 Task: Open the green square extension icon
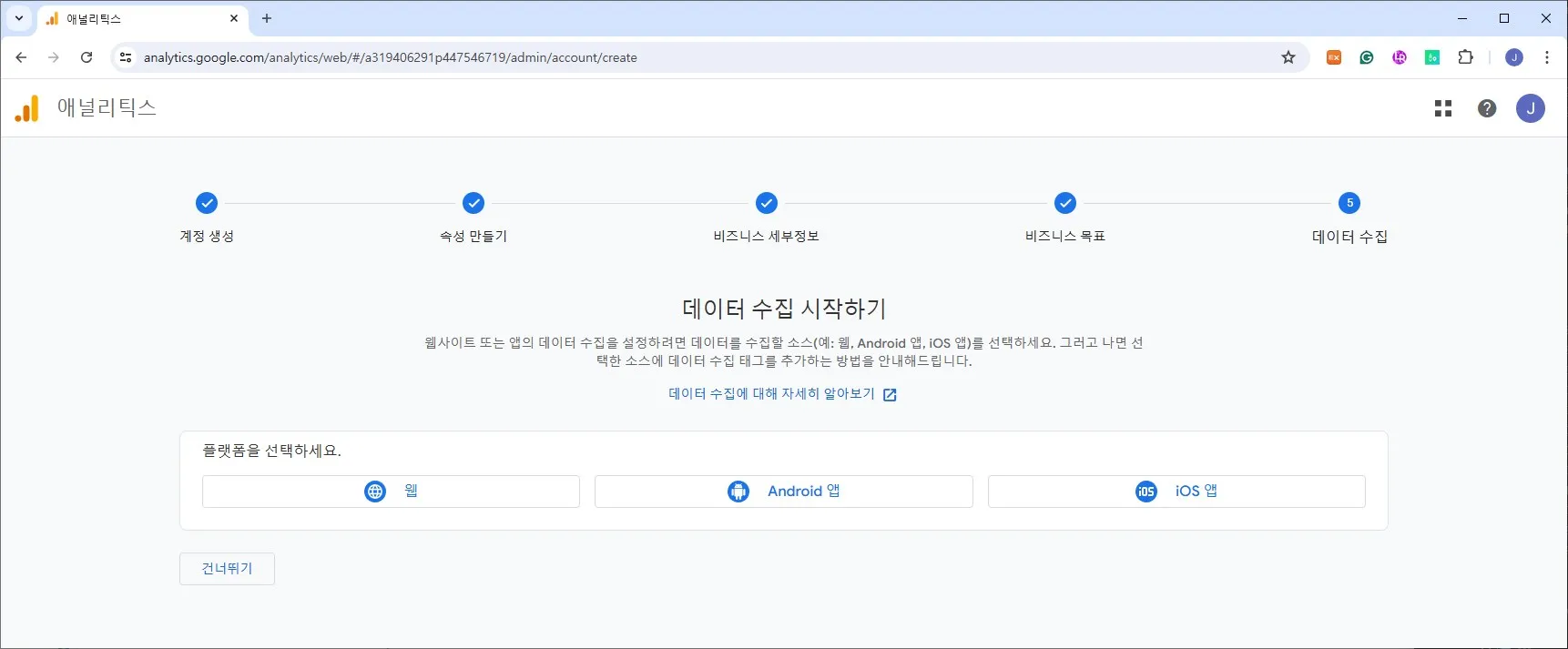(1432, 57)
